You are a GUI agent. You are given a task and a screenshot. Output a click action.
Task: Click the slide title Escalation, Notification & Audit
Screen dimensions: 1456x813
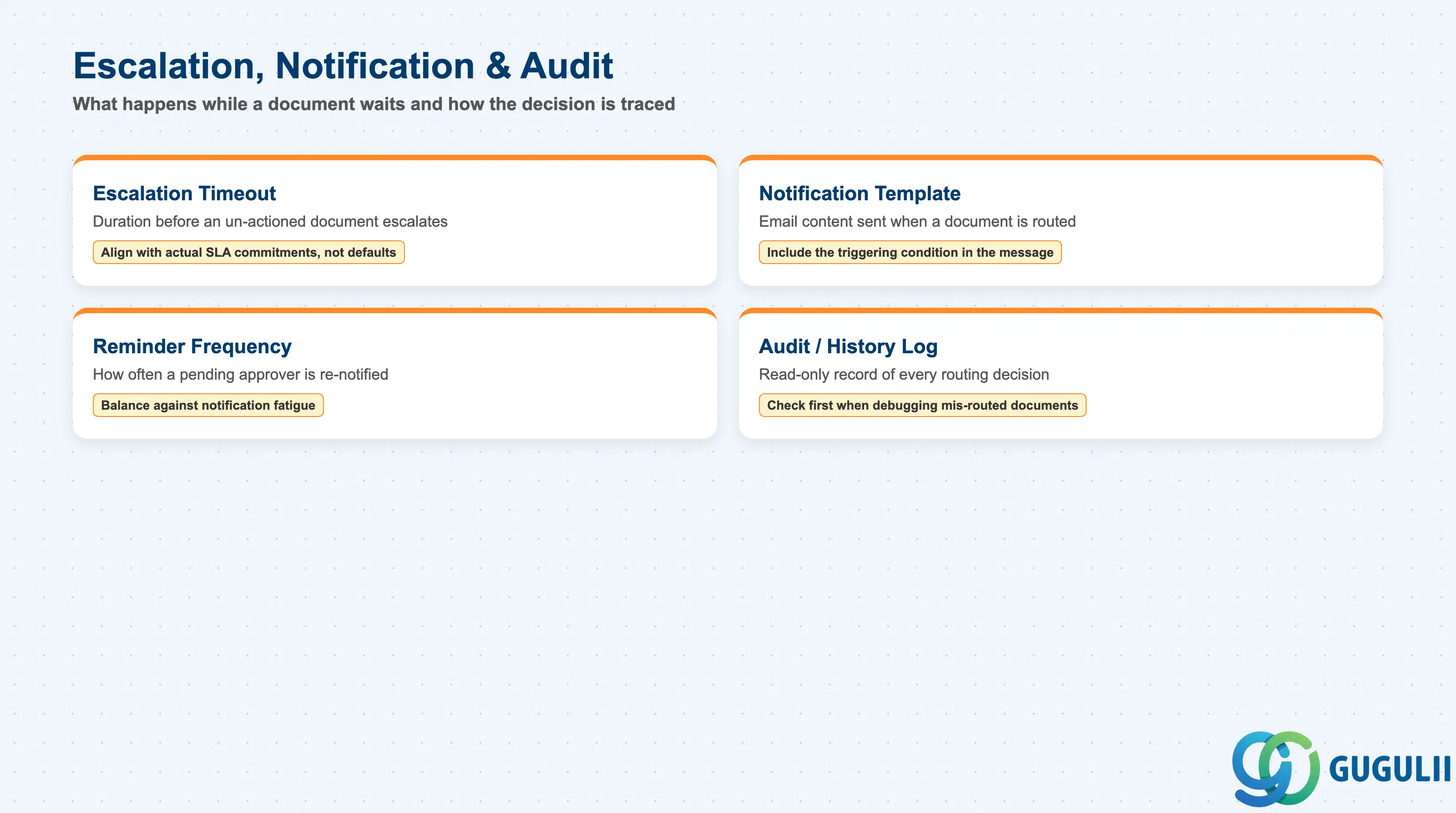[x=343, y=66]
